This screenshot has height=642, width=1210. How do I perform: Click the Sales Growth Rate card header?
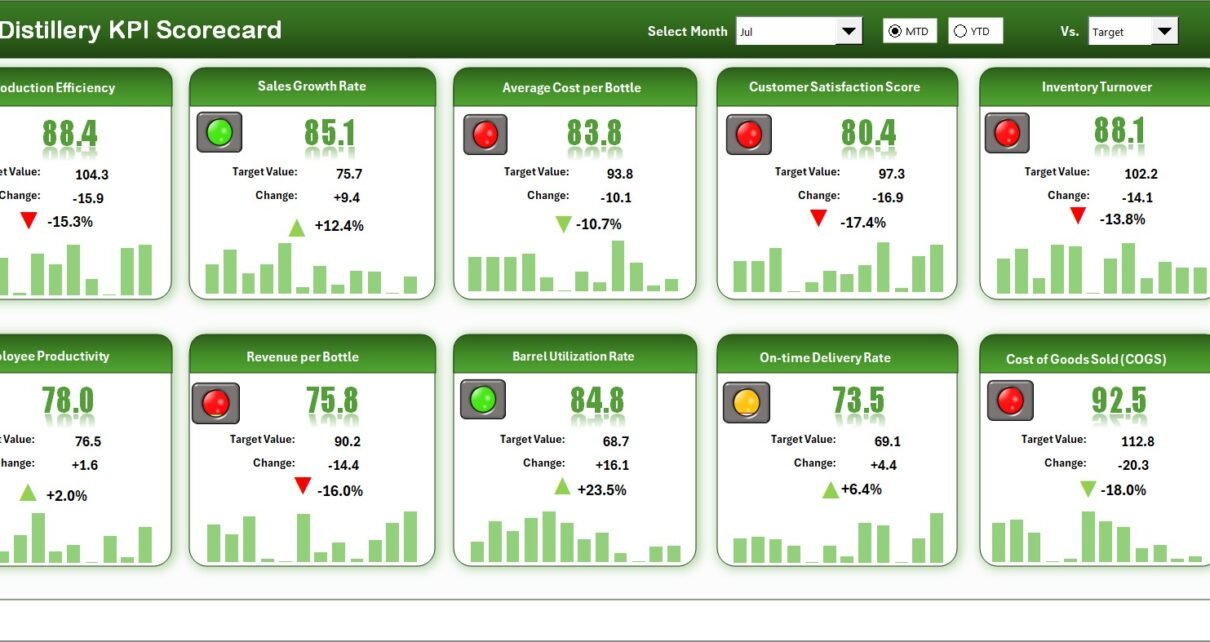(312, 86)
